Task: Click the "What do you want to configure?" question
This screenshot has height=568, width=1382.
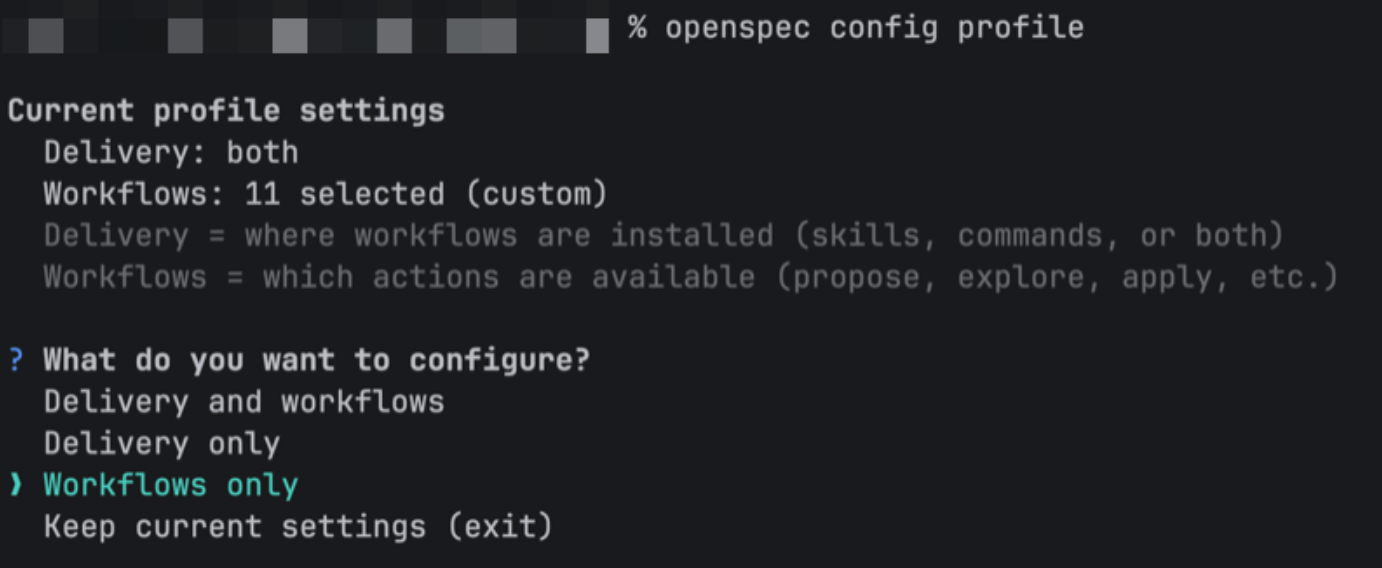Action: [x=316, y=360]
